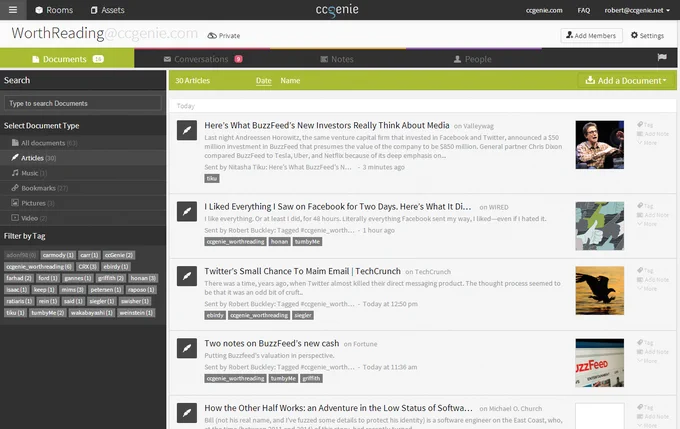Open the hamburger menu icon
Viewport: 680px width, 429px height.
tap(13, 10)
